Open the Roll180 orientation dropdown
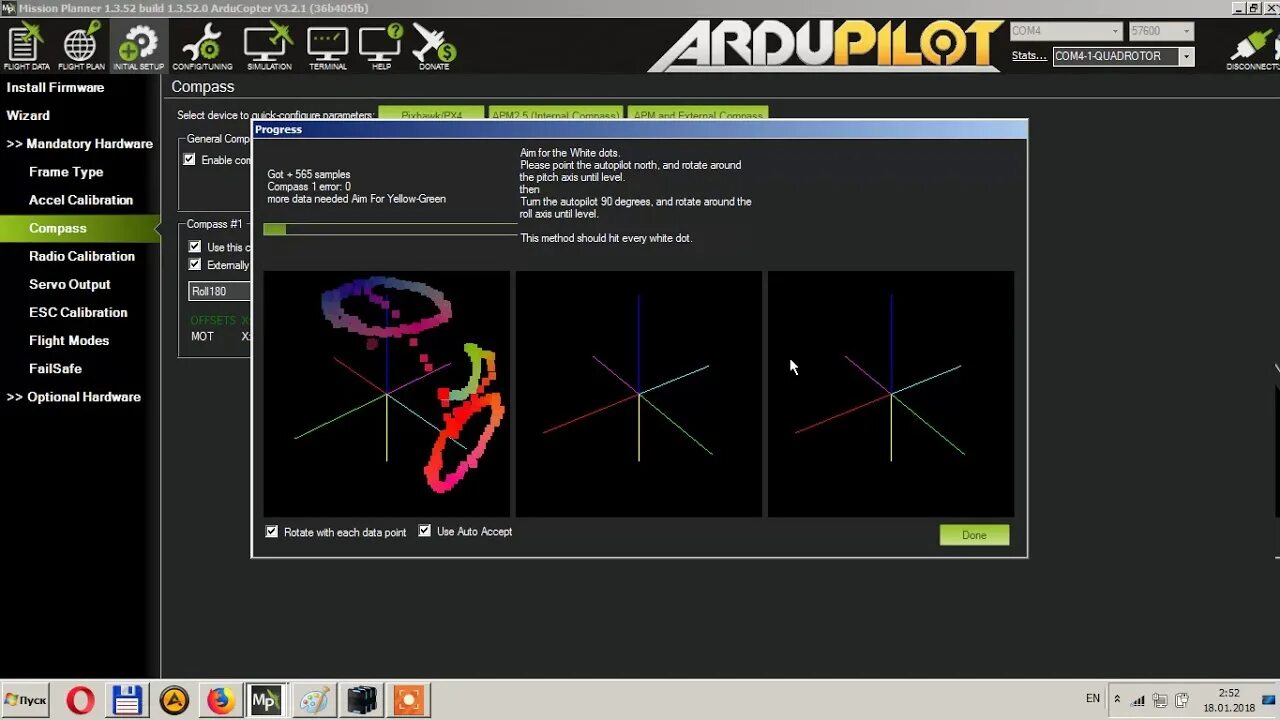Image resolution: width=1280 pixels, height=720 pixels. [220, 291]
